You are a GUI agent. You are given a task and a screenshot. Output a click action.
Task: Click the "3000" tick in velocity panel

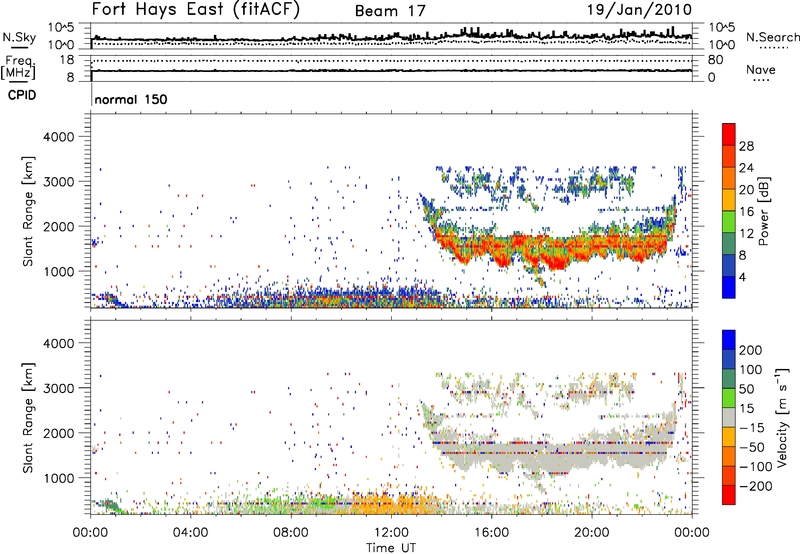[58, 388]
